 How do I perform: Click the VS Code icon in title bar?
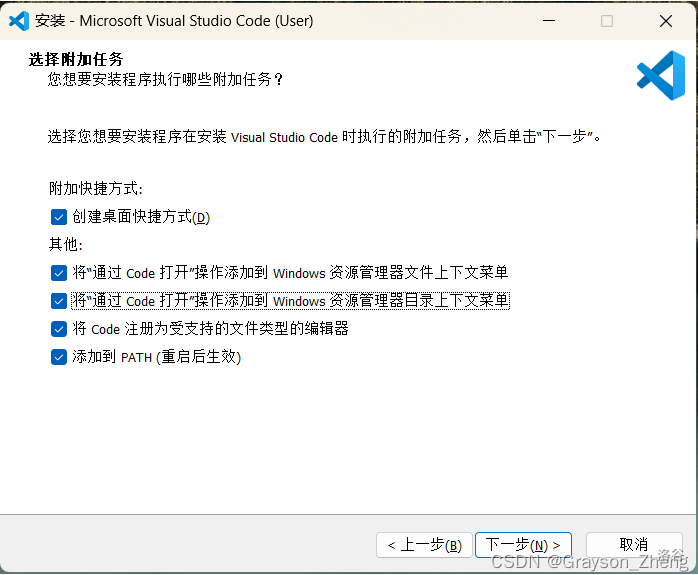click(19, 20)
